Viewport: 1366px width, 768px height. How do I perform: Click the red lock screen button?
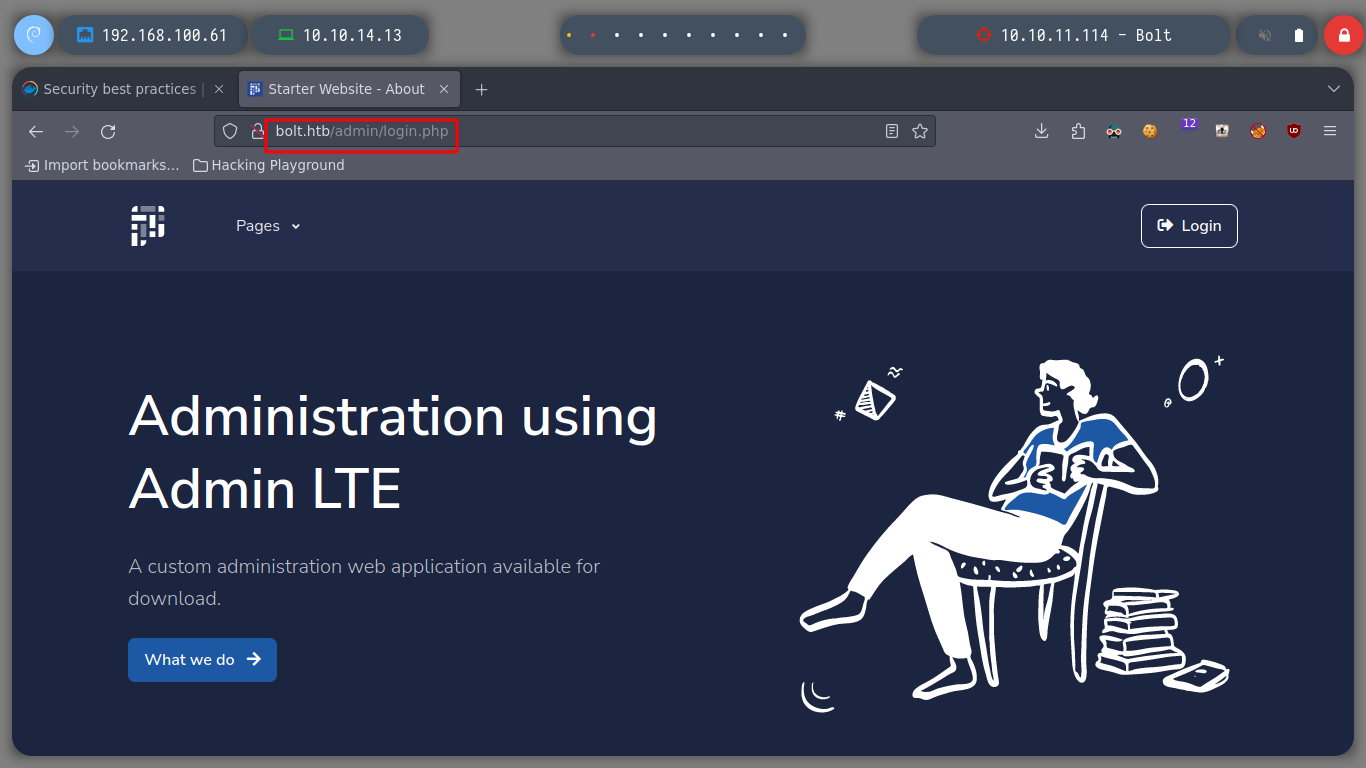1343,35
